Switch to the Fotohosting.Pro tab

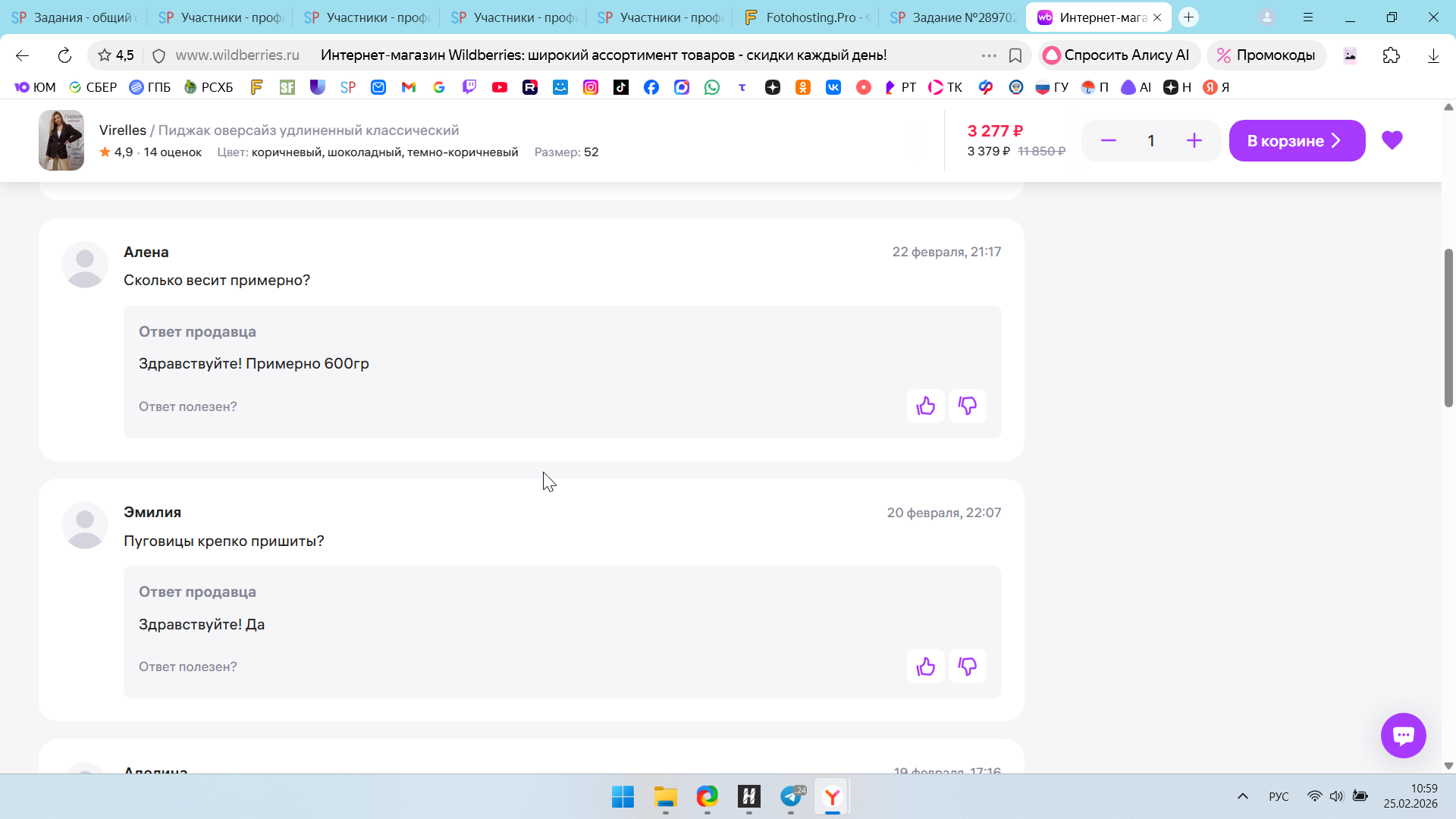coord(808,17)
